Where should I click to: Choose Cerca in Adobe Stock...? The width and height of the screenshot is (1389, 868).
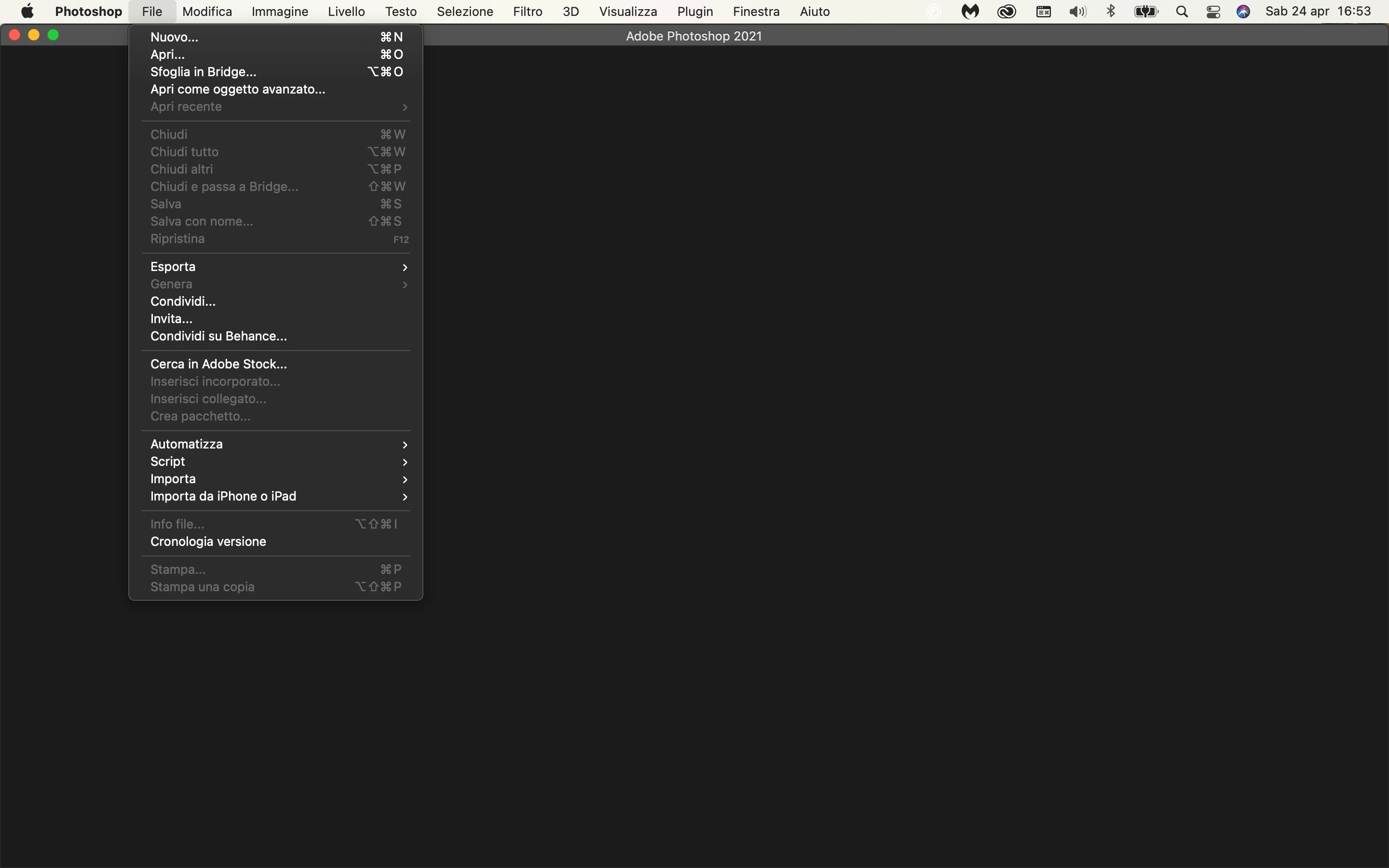218,364
